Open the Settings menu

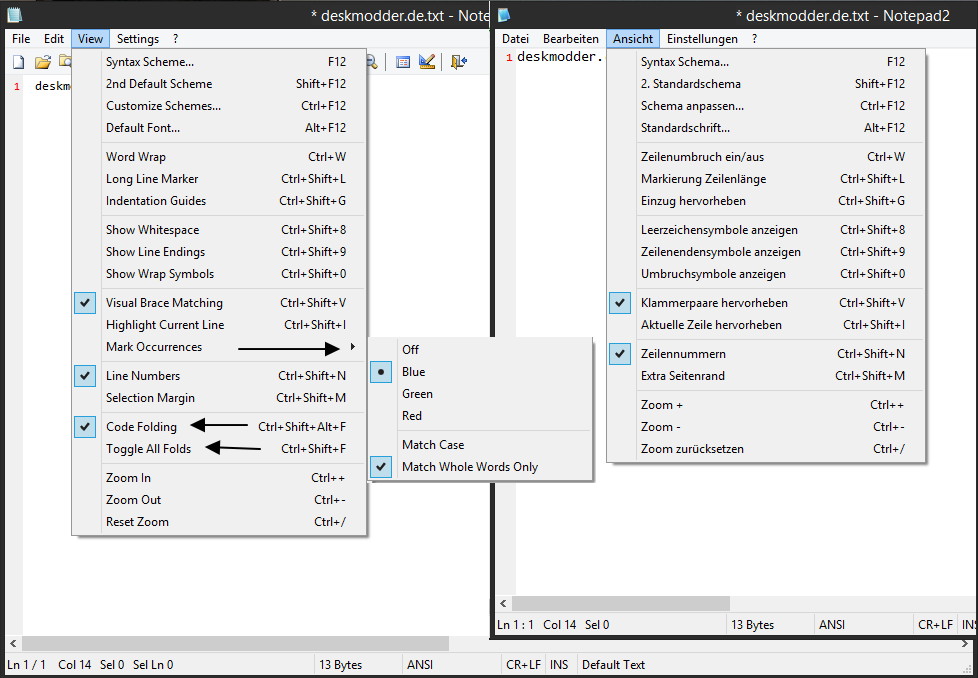138,39
